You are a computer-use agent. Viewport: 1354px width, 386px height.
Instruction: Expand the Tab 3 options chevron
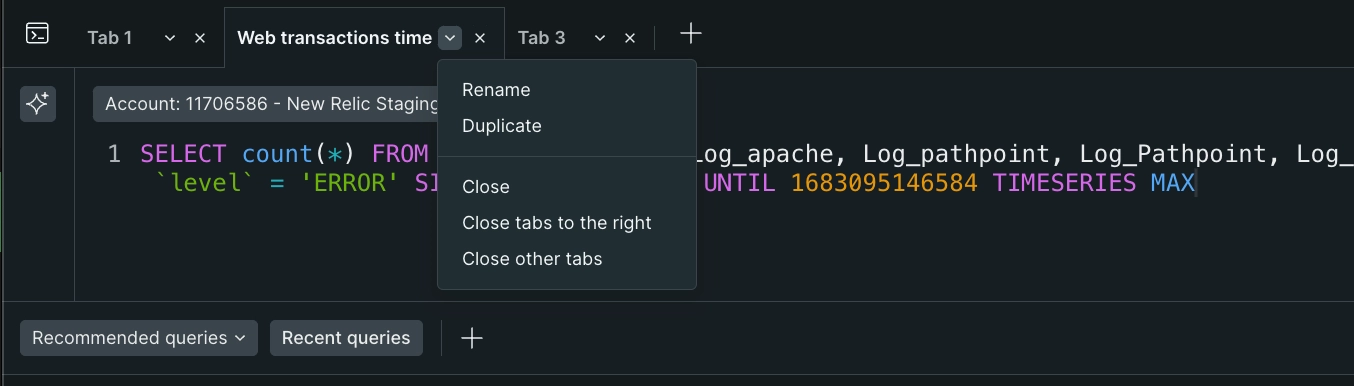coord(600,38)
